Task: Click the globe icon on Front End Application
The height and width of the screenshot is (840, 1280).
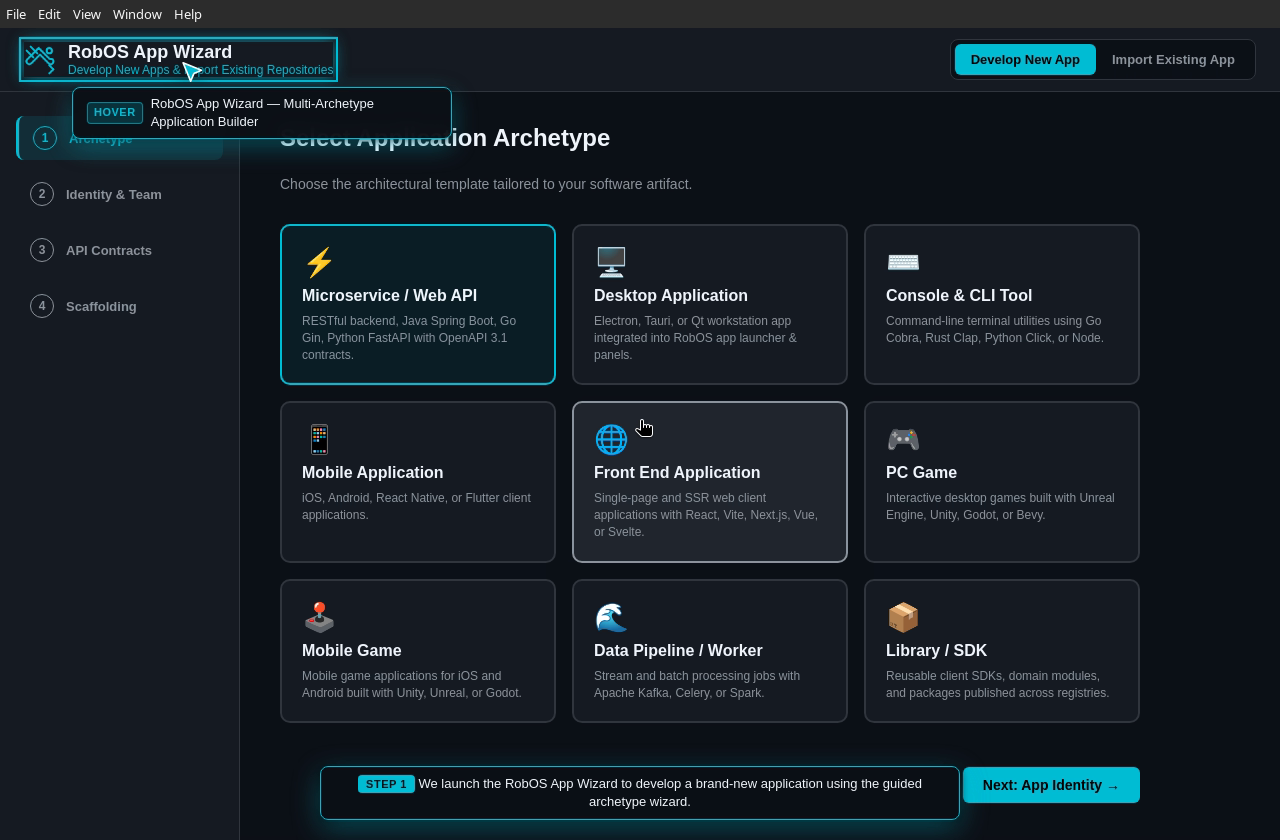Action: (x=611, y=439)
